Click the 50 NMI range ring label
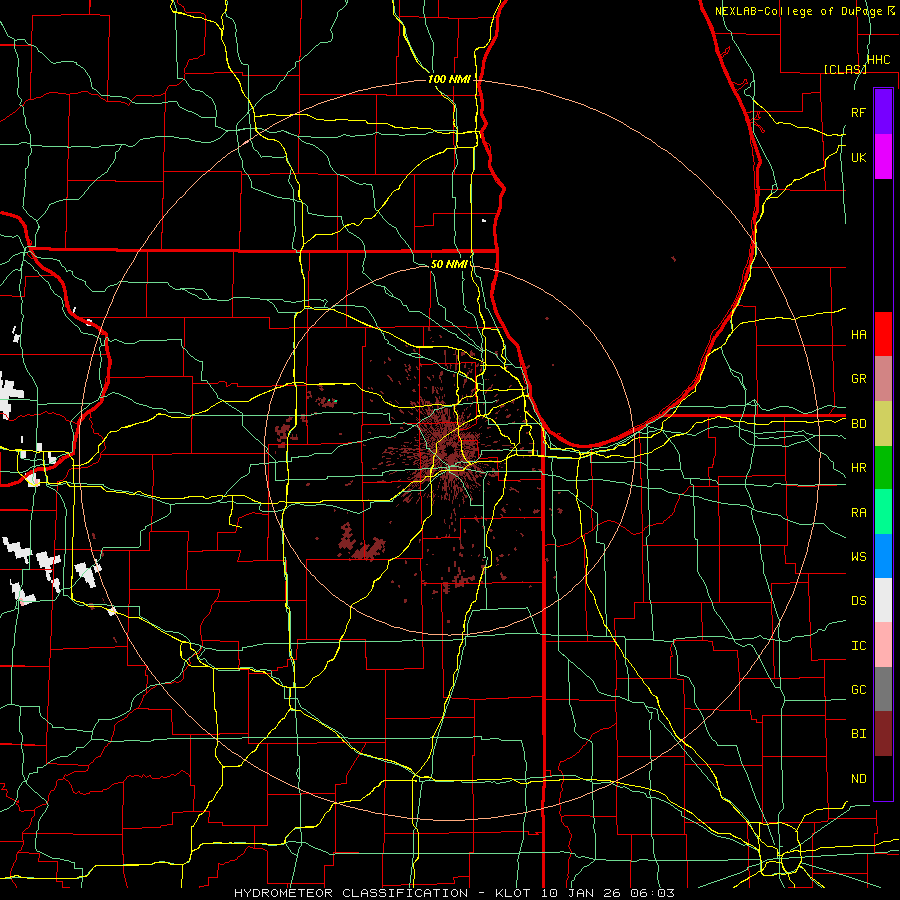 point(449,264)
